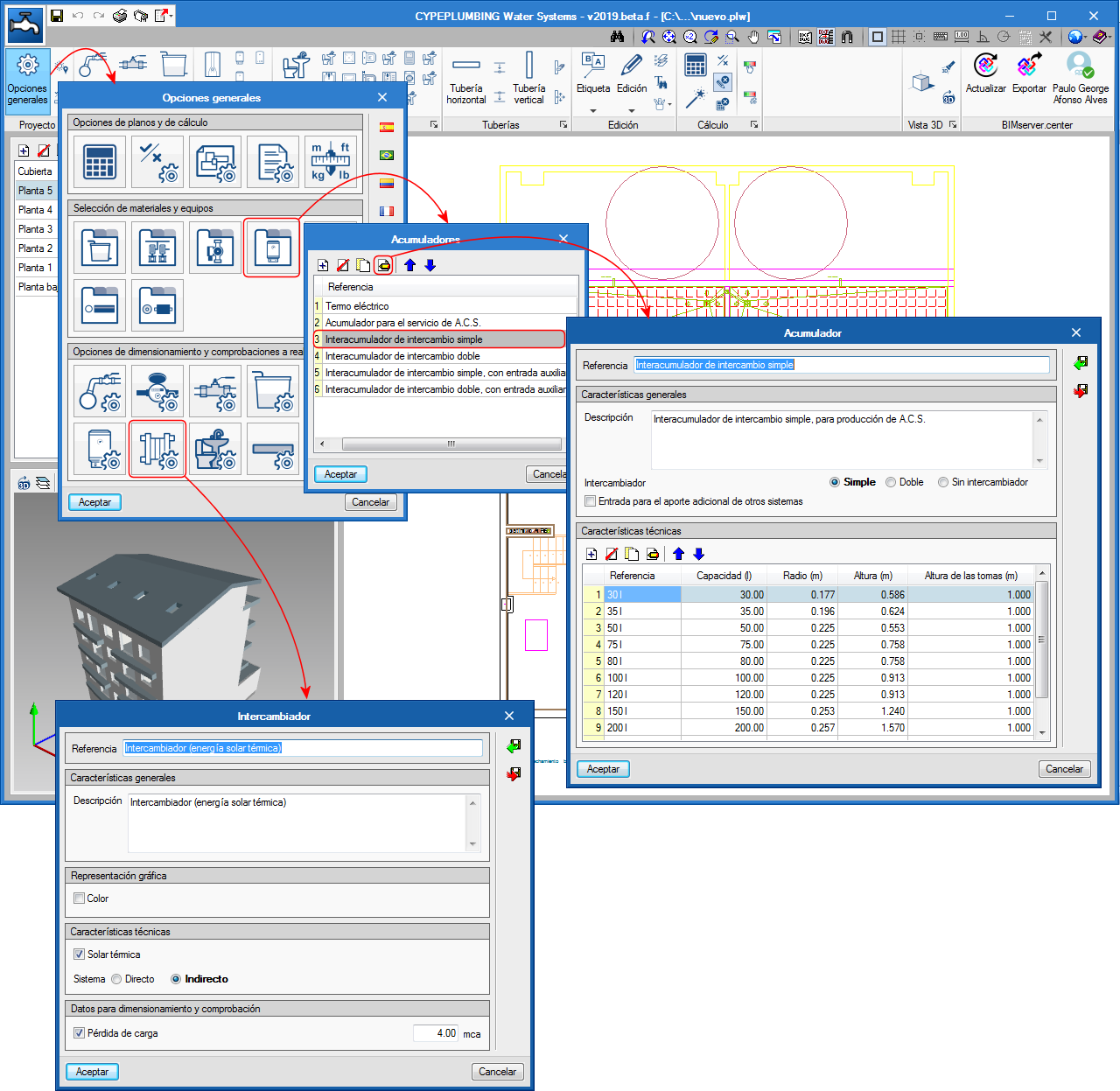Open the Edición dropdown arrow
This screenshot has height=1091, width=1120.
[x=632, y=110]
